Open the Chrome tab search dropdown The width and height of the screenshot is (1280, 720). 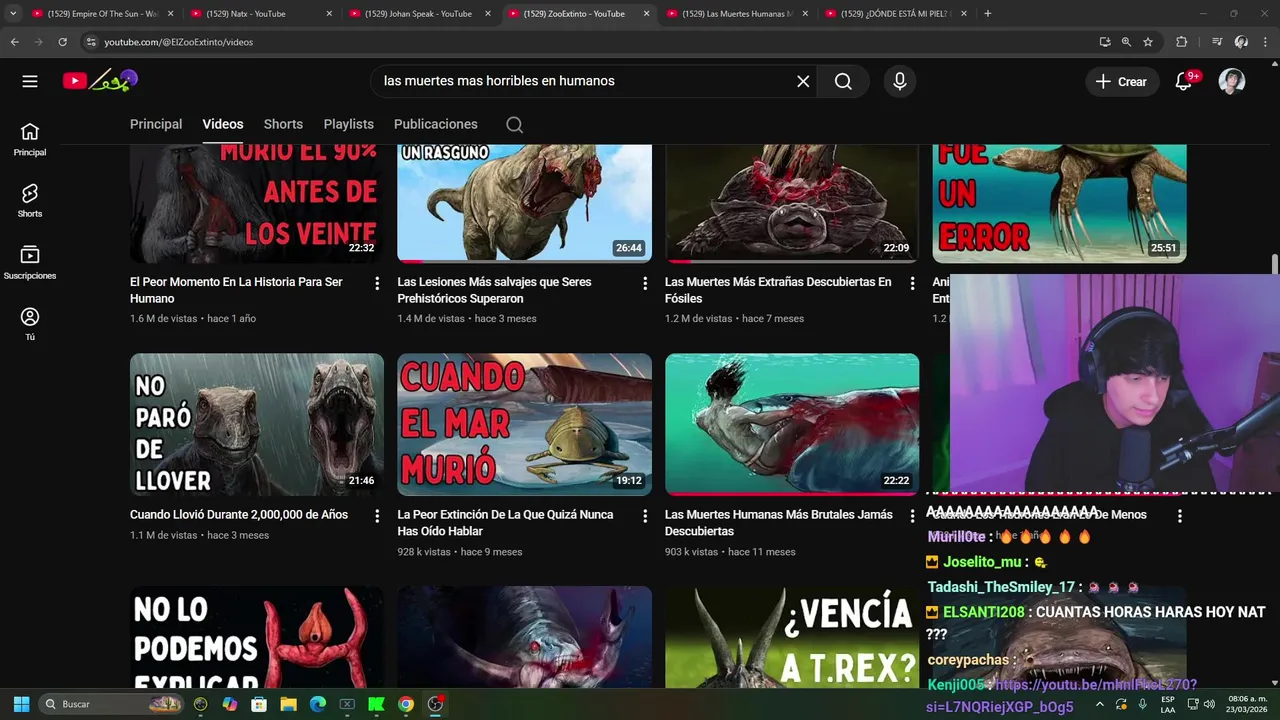coord(13,14)
